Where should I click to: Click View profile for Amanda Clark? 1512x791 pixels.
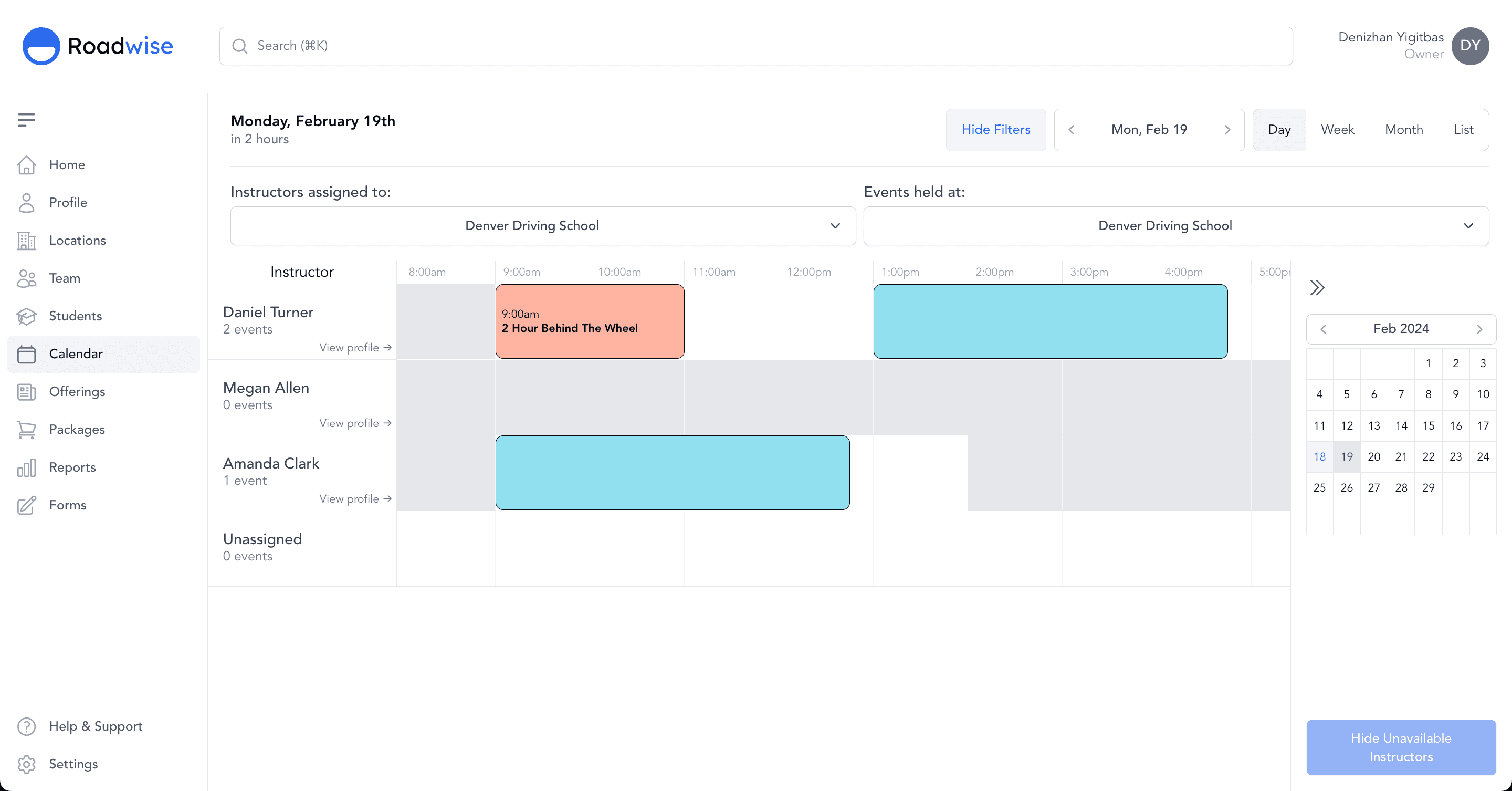click(355, 498)
